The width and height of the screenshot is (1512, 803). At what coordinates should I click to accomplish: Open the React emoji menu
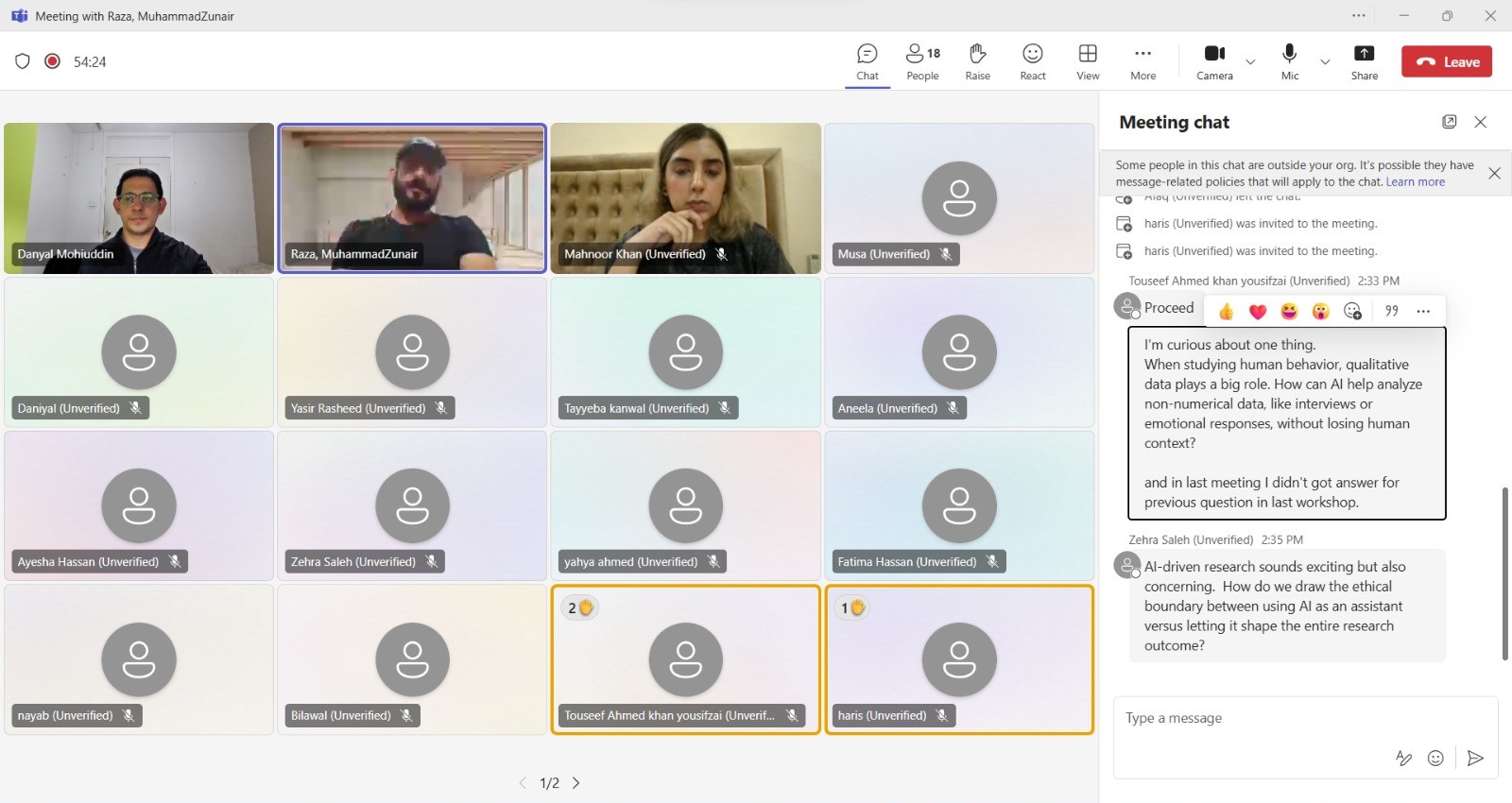(1033, 62)
